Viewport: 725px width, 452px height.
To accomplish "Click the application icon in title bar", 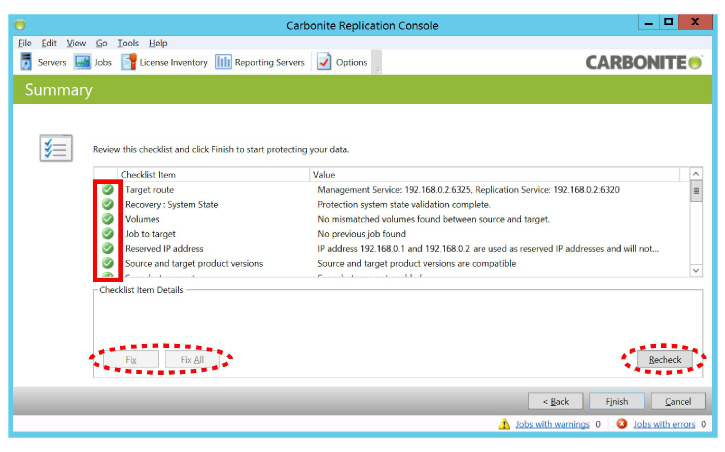I will point(19,24).
